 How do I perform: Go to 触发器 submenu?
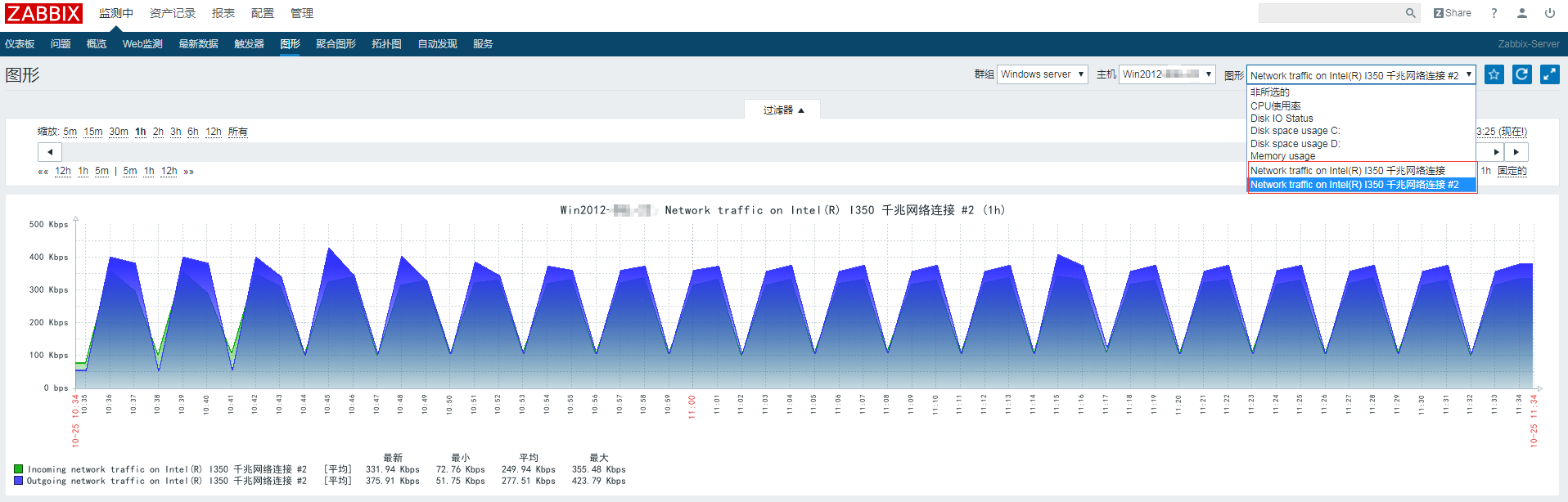[249, 44]
